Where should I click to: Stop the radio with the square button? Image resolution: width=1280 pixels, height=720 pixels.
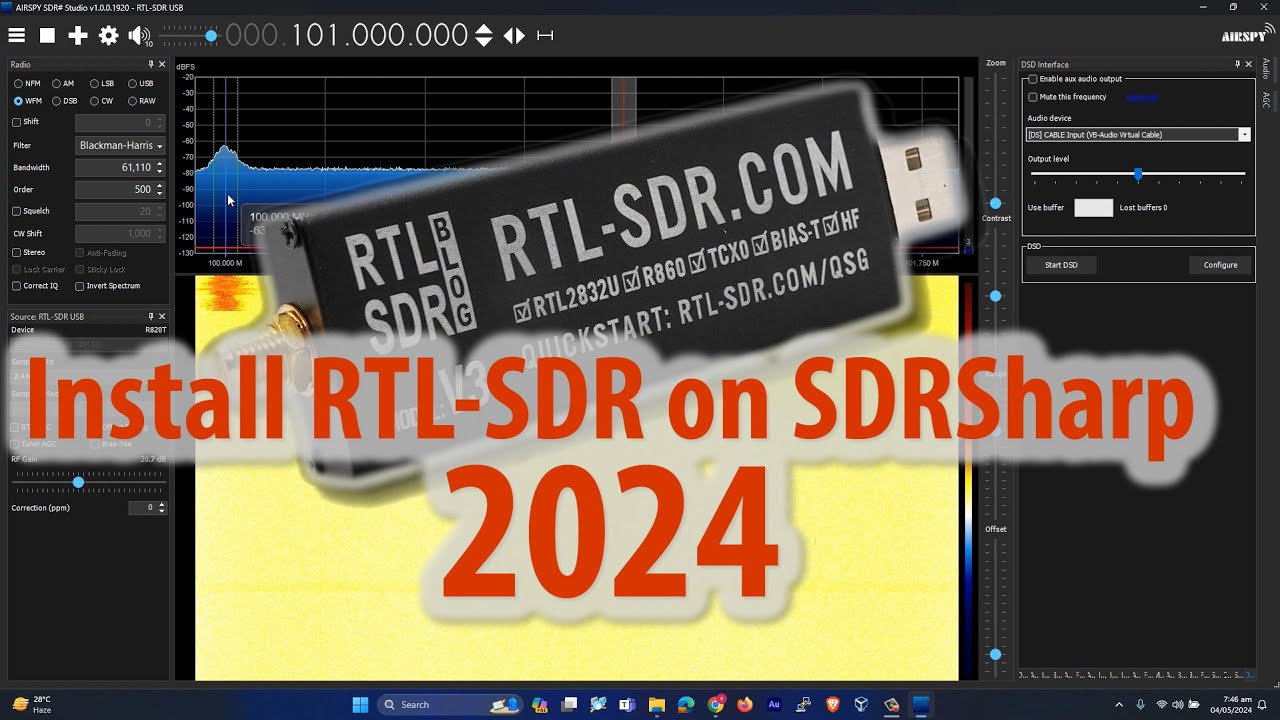[x=47, y=35]
